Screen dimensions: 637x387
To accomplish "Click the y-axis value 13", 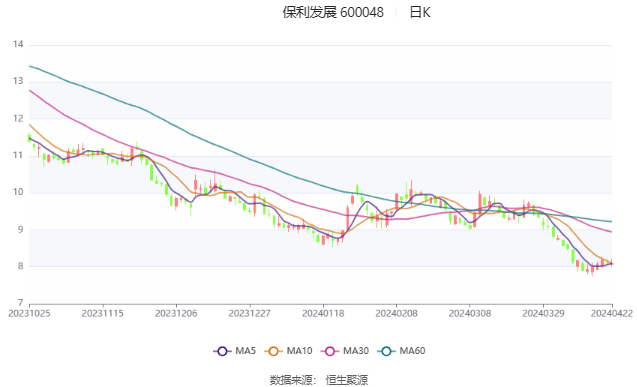I will (18, 81).
